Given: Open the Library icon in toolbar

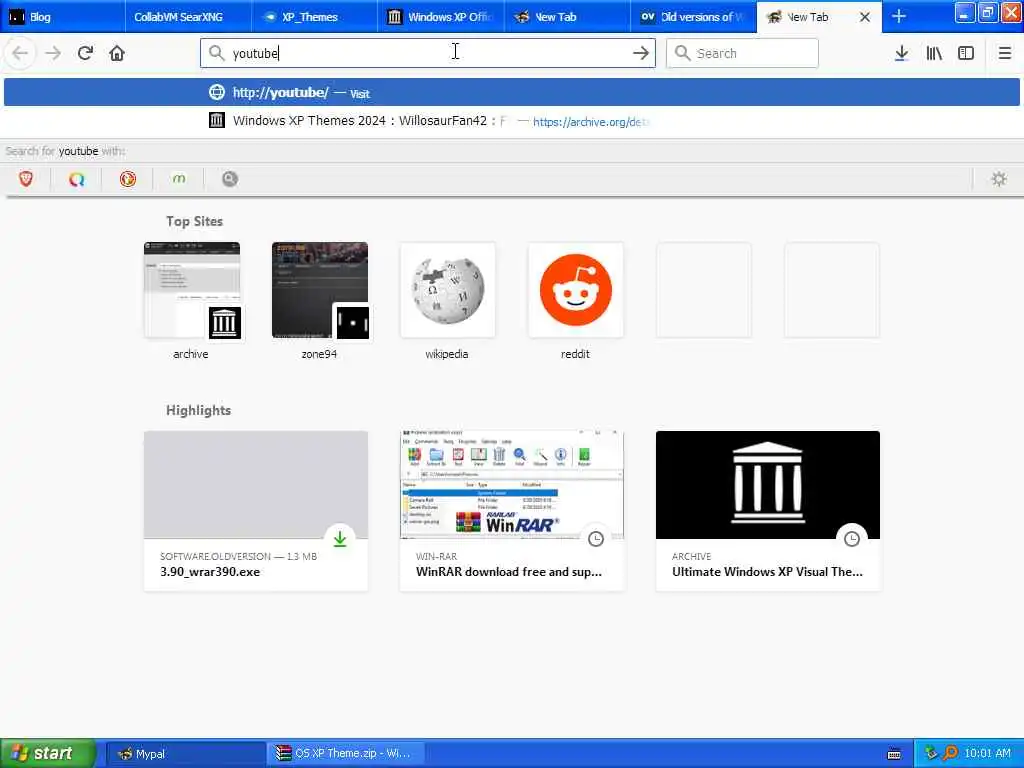Looking at the screenshot, I should pyautogui.click(x=934, y=53).
